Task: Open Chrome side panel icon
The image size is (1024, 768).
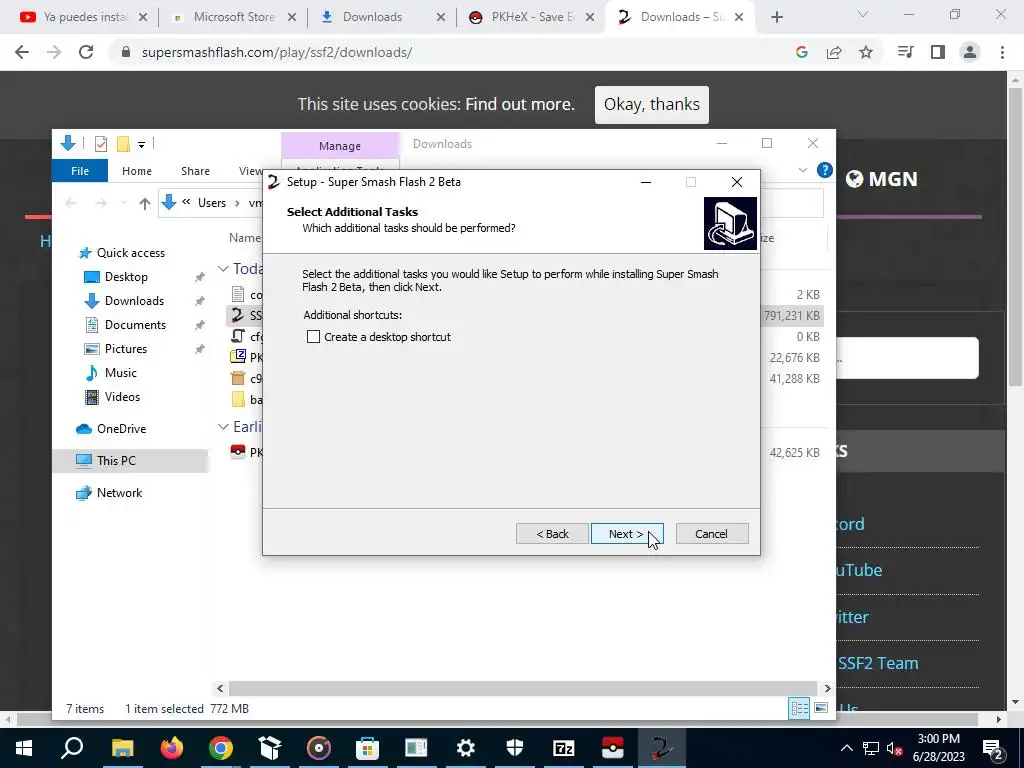Action: (938, 52)
